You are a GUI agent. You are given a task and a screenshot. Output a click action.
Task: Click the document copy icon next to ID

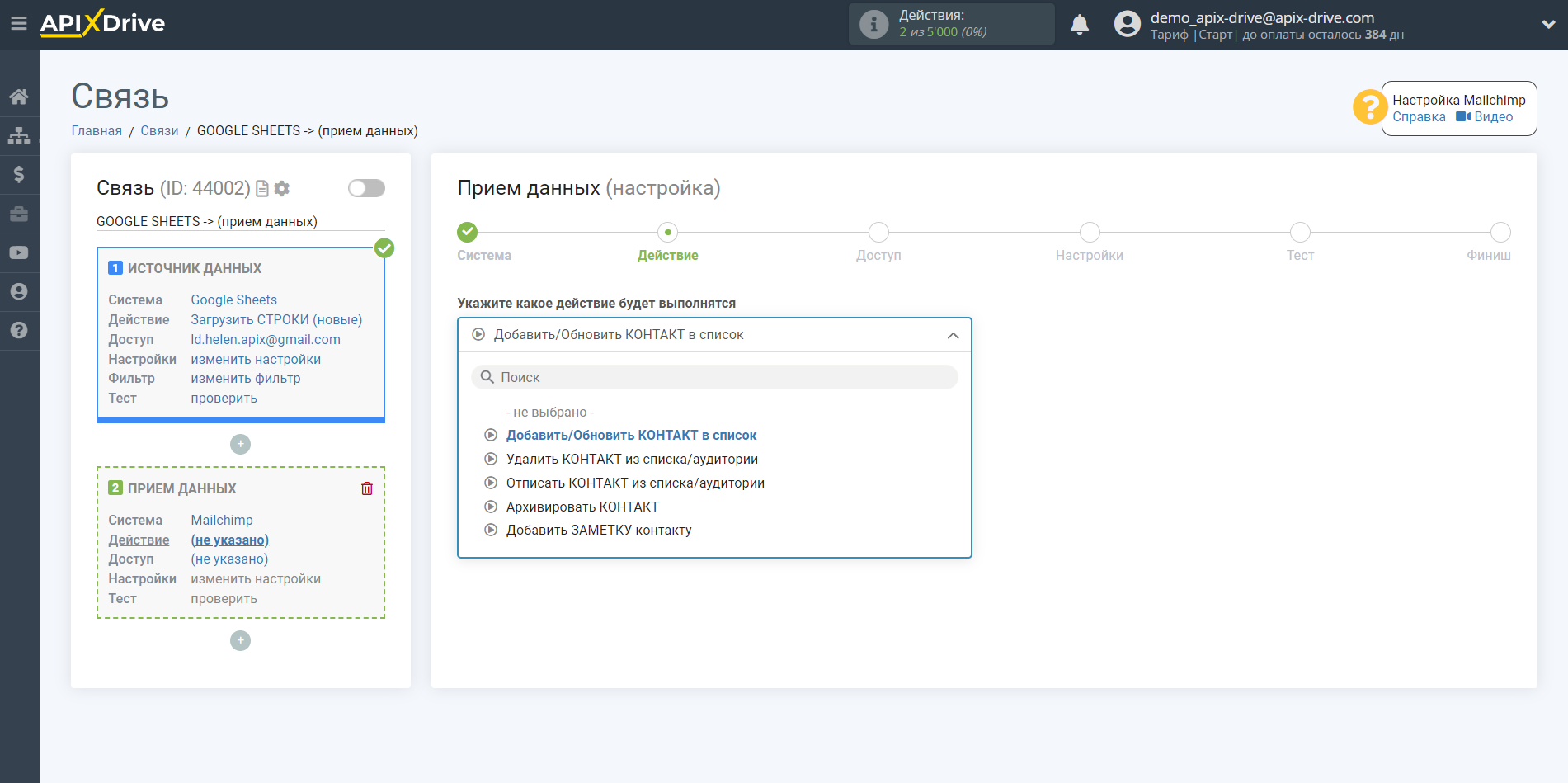tap(262, 189)
